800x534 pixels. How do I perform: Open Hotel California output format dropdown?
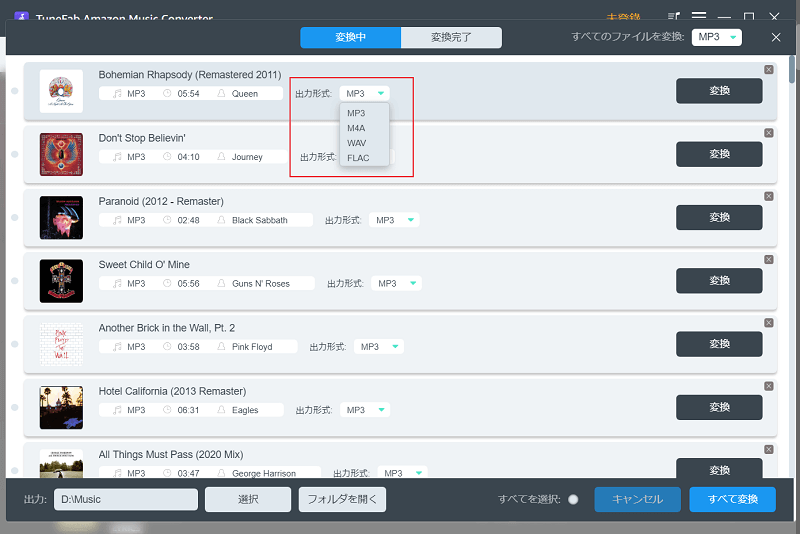coord(364,410)
